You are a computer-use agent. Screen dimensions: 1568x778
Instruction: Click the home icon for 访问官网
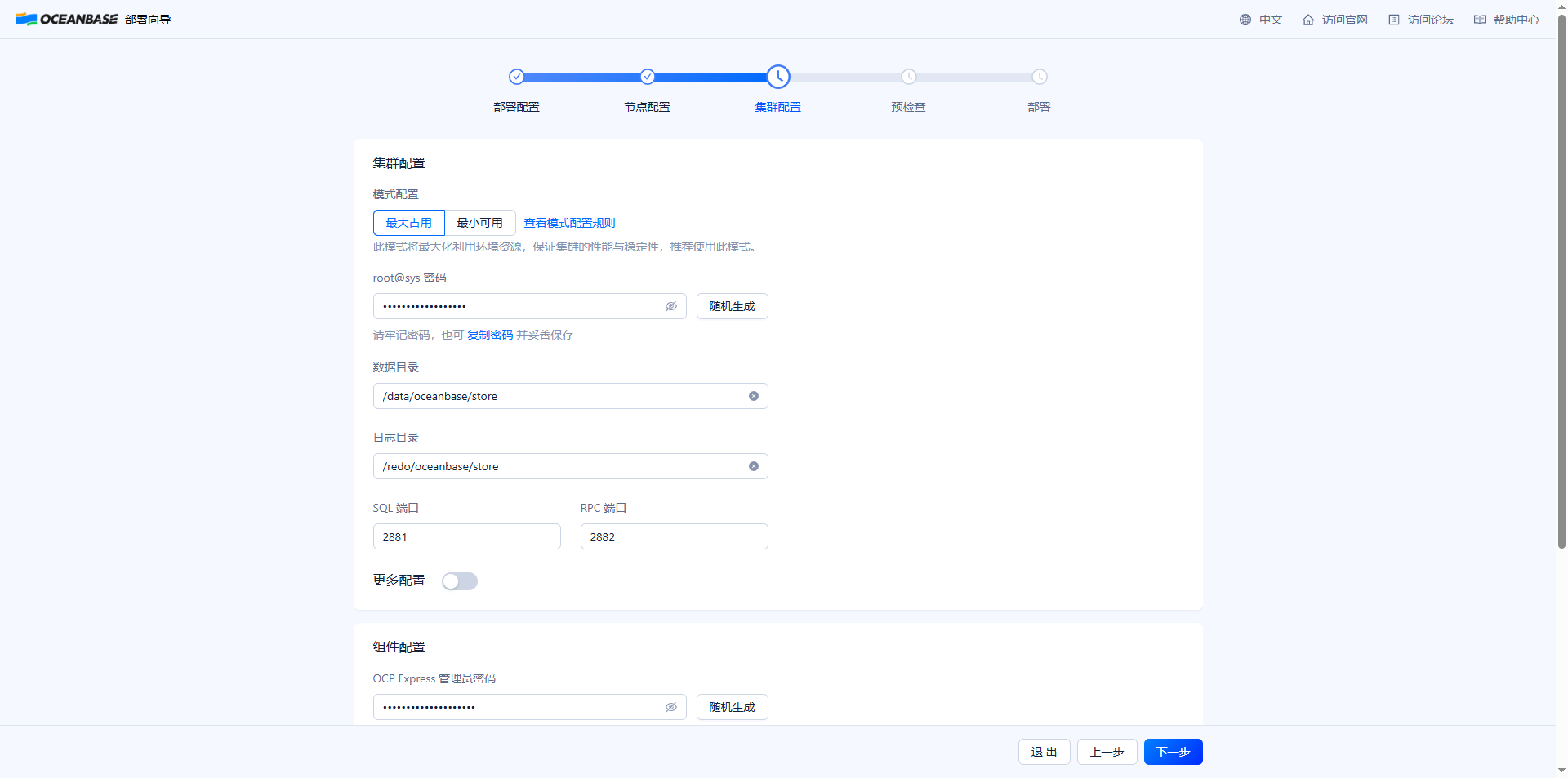(x=1308, y=20)
